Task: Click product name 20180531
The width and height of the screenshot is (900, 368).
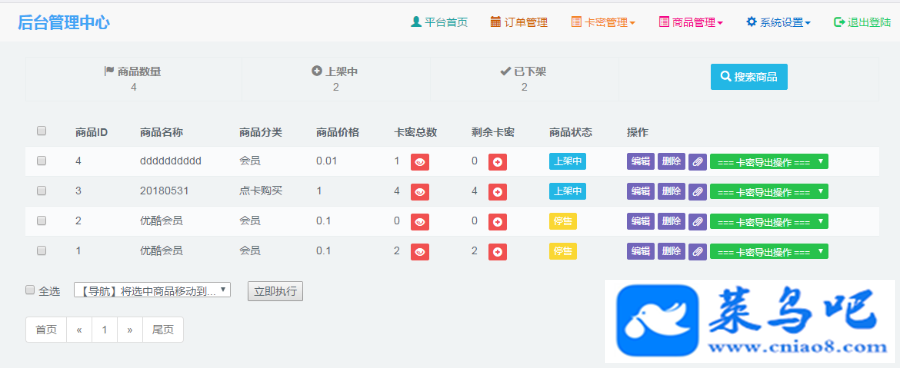Action: tap(164, 191)
